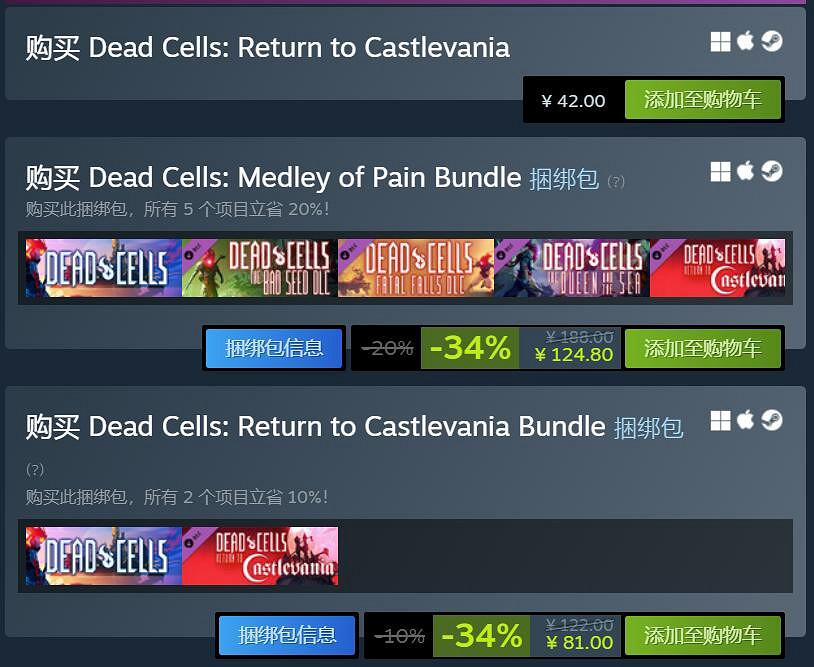Add the Medley of Pain Bundle to cart

click(x=702, y=348)
